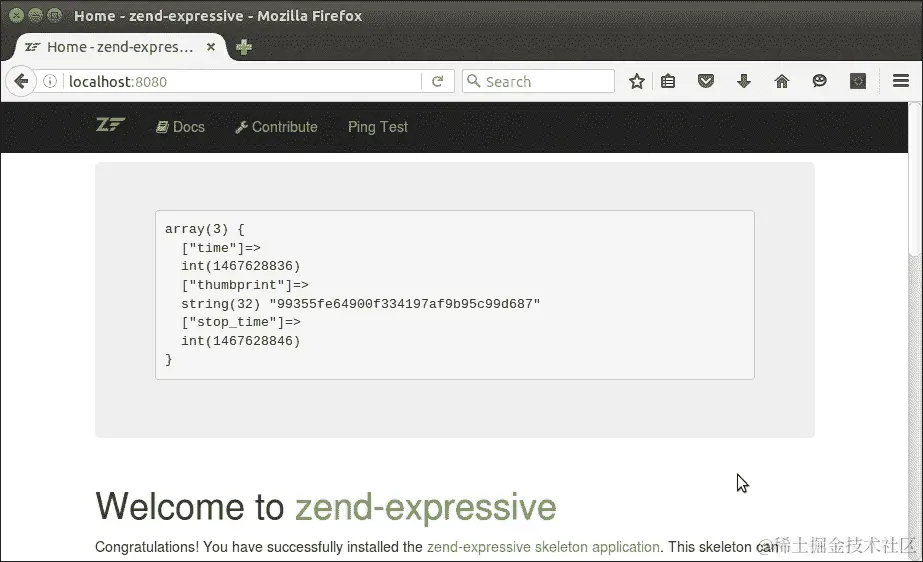Close the Firefox window
The height and width of the screenshot is (562, 923).
pyautogui.click(x=16, y=15)
